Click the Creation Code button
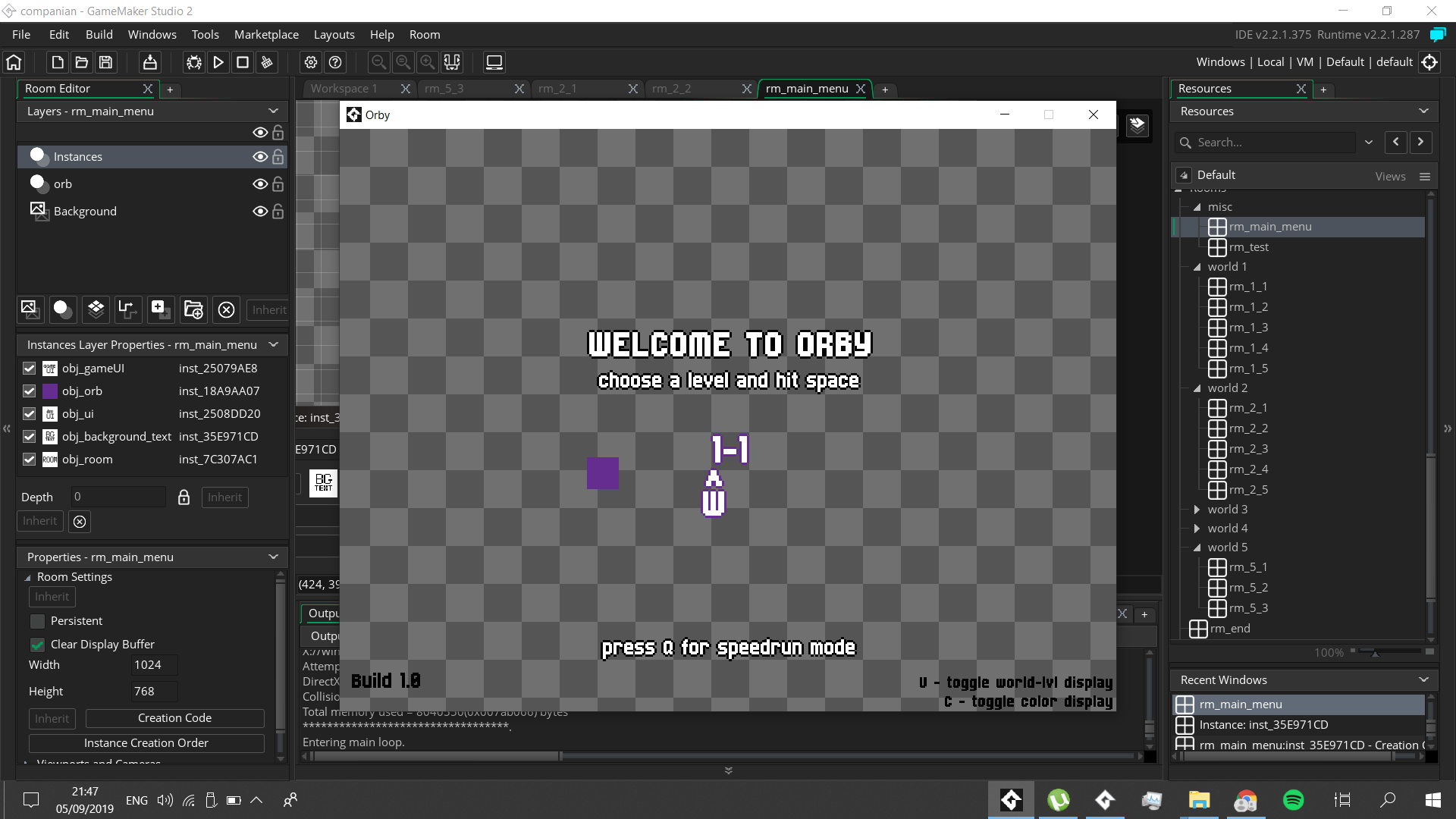This screenshot has height=819, width=1456. click(174, 718)
